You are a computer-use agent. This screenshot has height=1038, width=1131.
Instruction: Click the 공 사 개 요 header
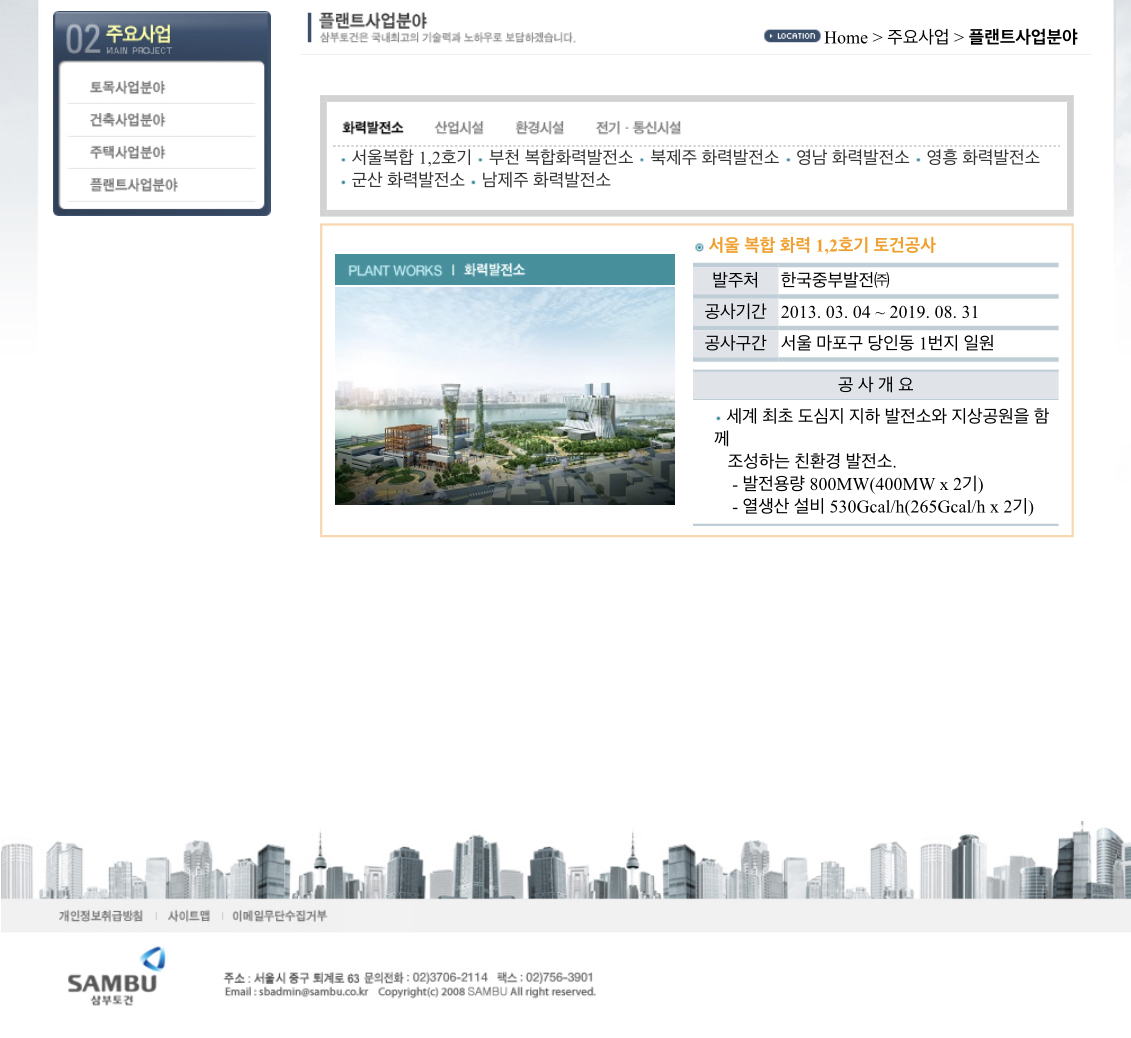point(876,384)
